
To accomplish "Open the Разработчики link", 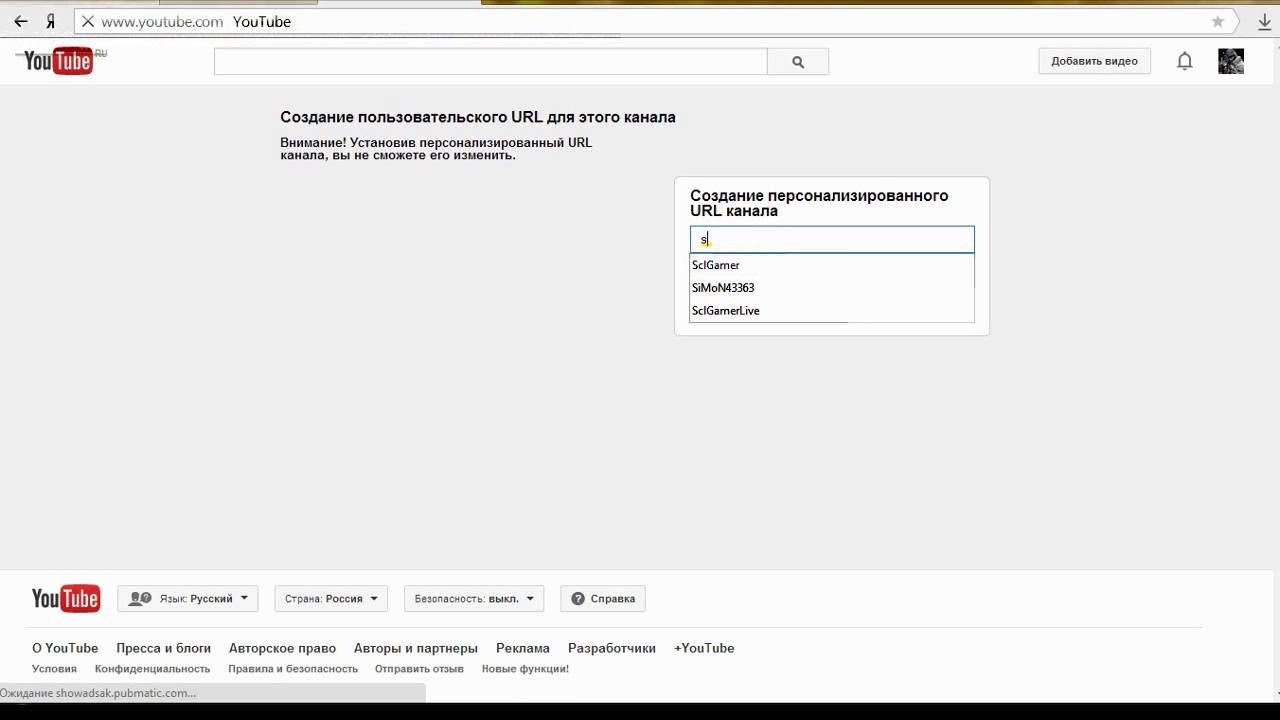I will [612, 648].
